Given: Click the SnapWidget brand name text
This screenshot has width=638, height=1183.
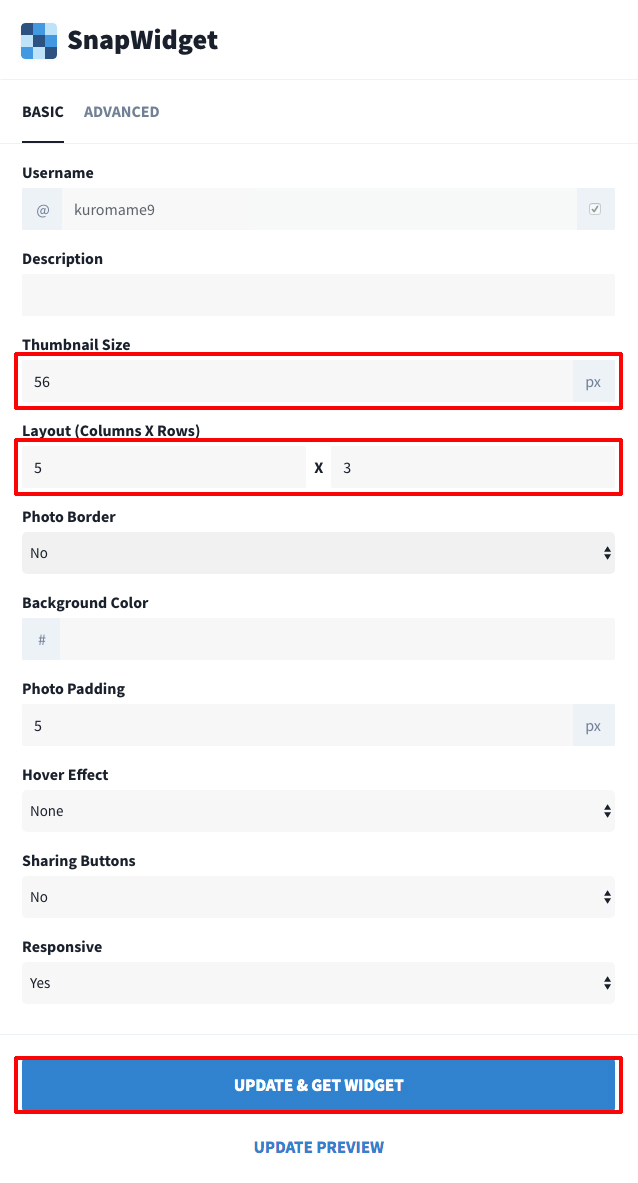Looking at the screenshot, I should [143, 40].
